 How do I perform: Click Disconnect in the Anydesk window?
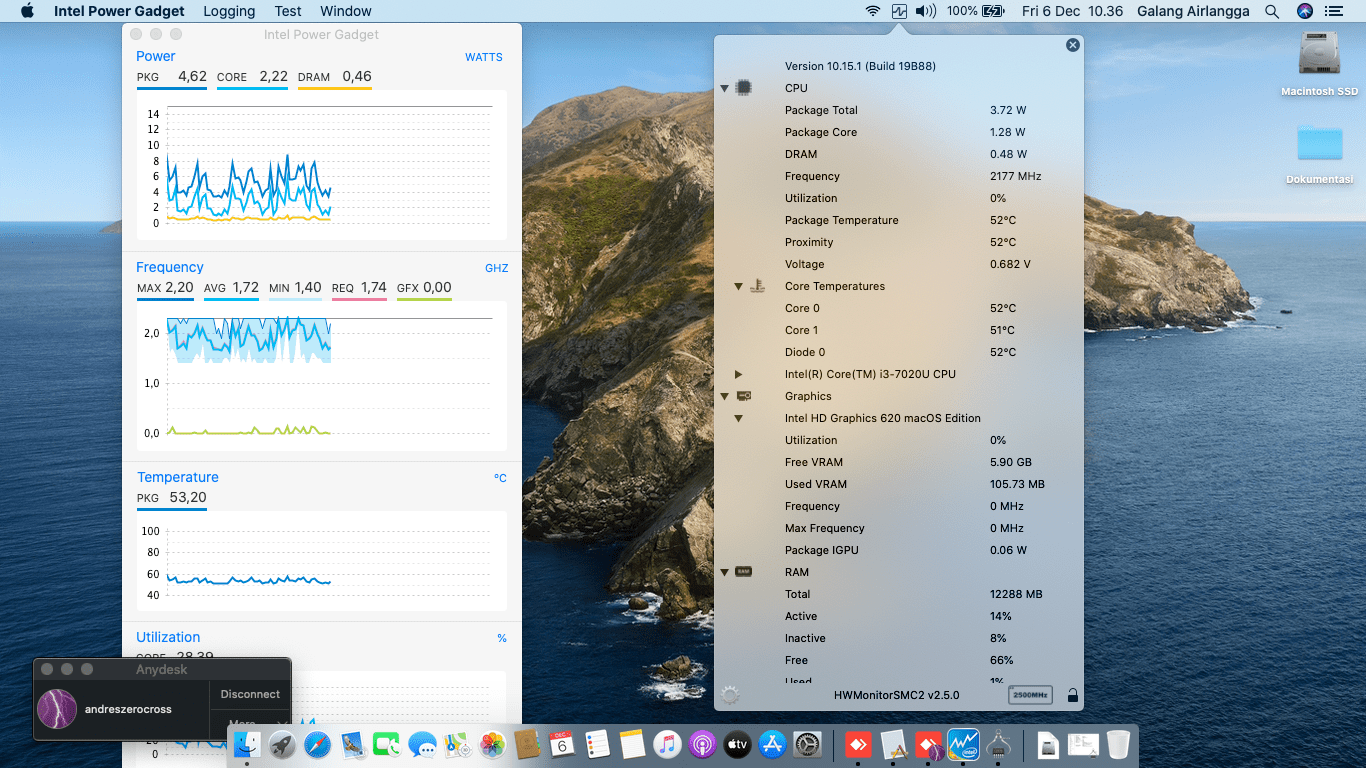(250, 694)
